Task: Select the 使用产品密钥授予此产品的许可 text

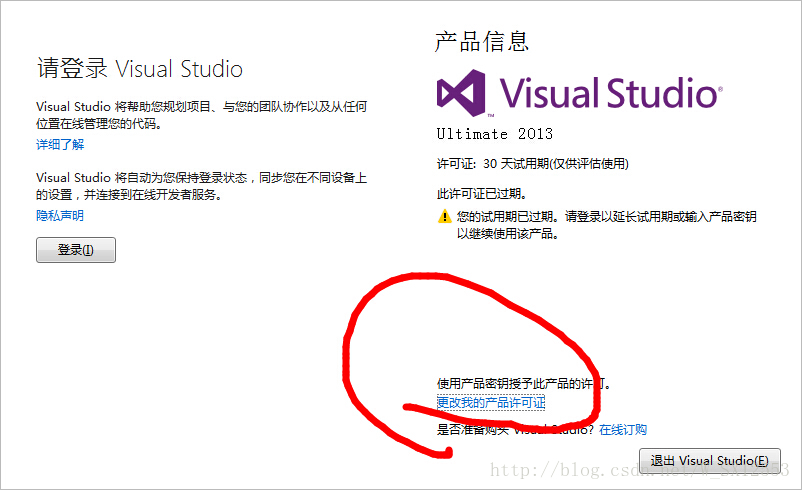Action: pyautogui.click(x=524, y=384)
